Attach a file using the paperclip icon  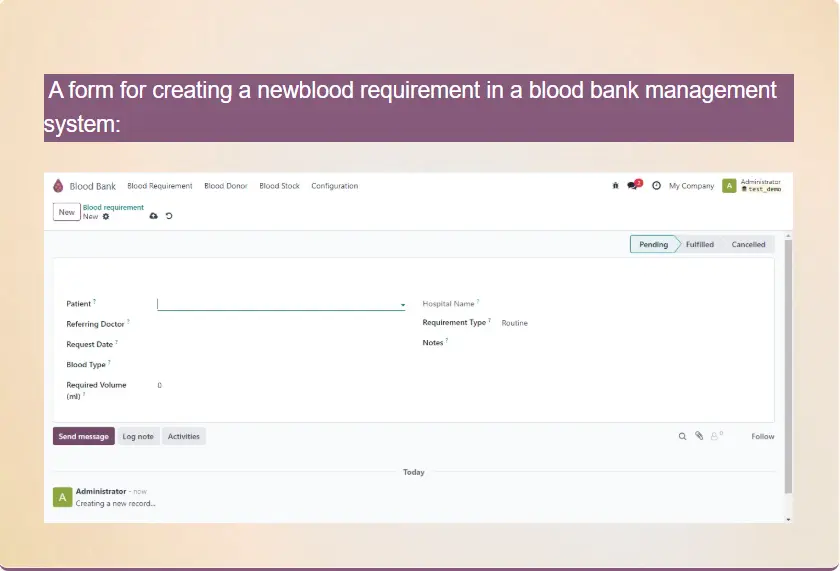699,436
